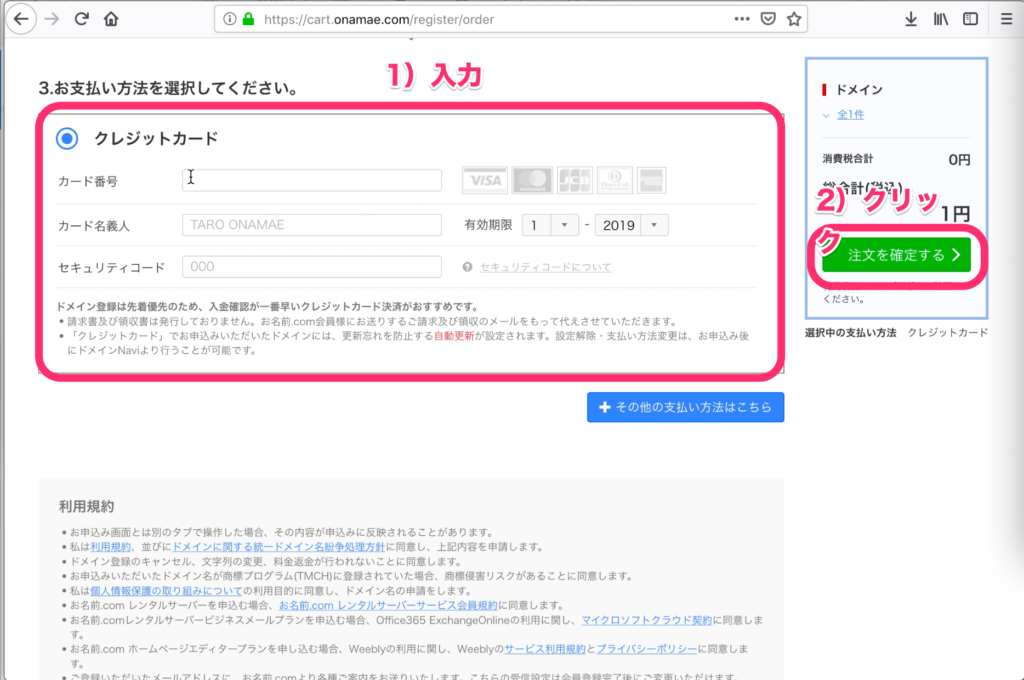The width and height of the screenshot is (1024, 680).
Task: Open Firefox downloads via the arrow icon
Action: [911, 18]
